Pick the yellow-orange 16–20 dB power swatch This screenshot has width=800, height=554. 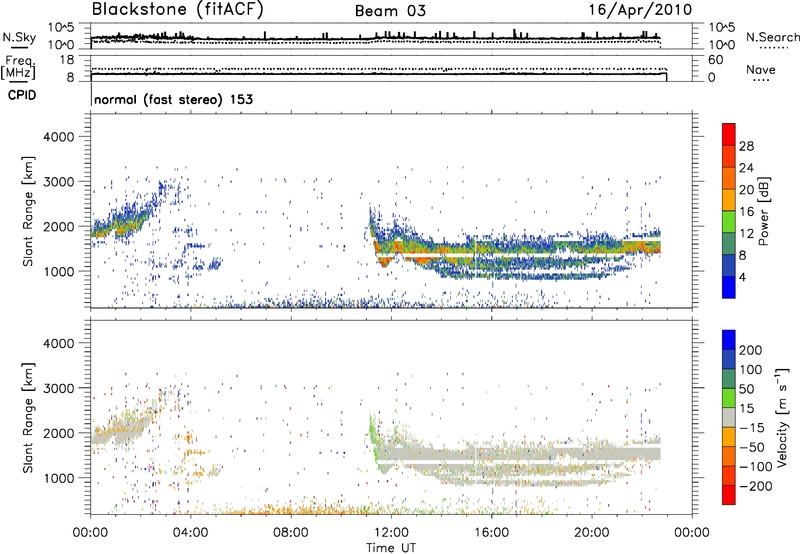[x=729, y=200]
